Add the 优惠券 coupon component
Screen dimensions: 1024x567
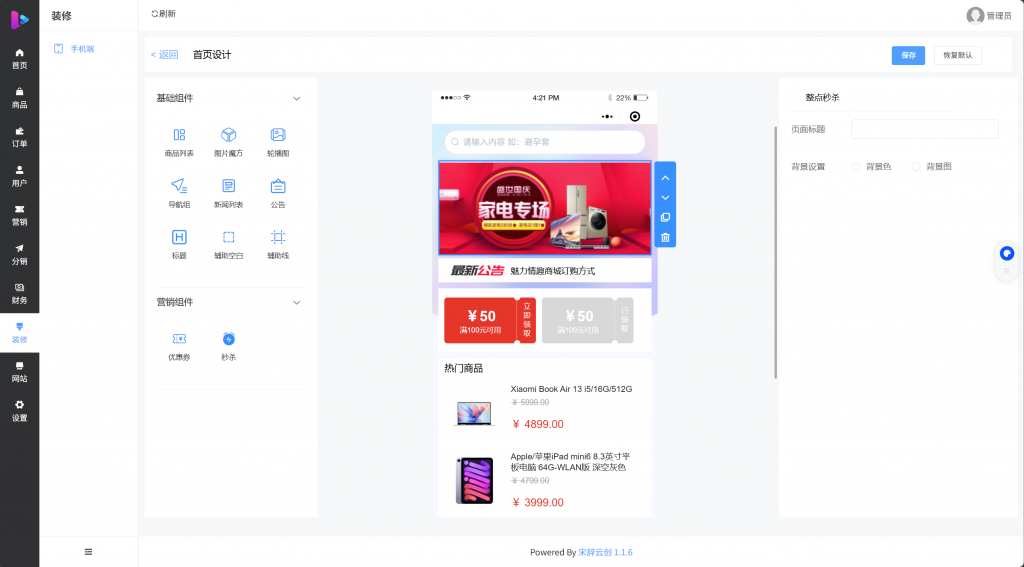(x=179, y=346)
